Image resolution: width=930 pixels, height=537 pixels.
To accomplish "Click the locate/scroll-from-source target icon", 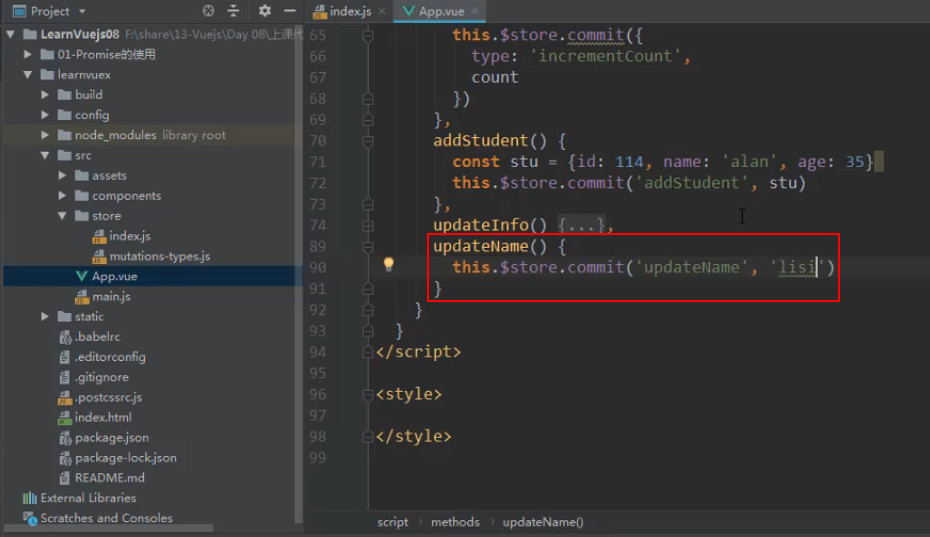I will tap(208, 11).
